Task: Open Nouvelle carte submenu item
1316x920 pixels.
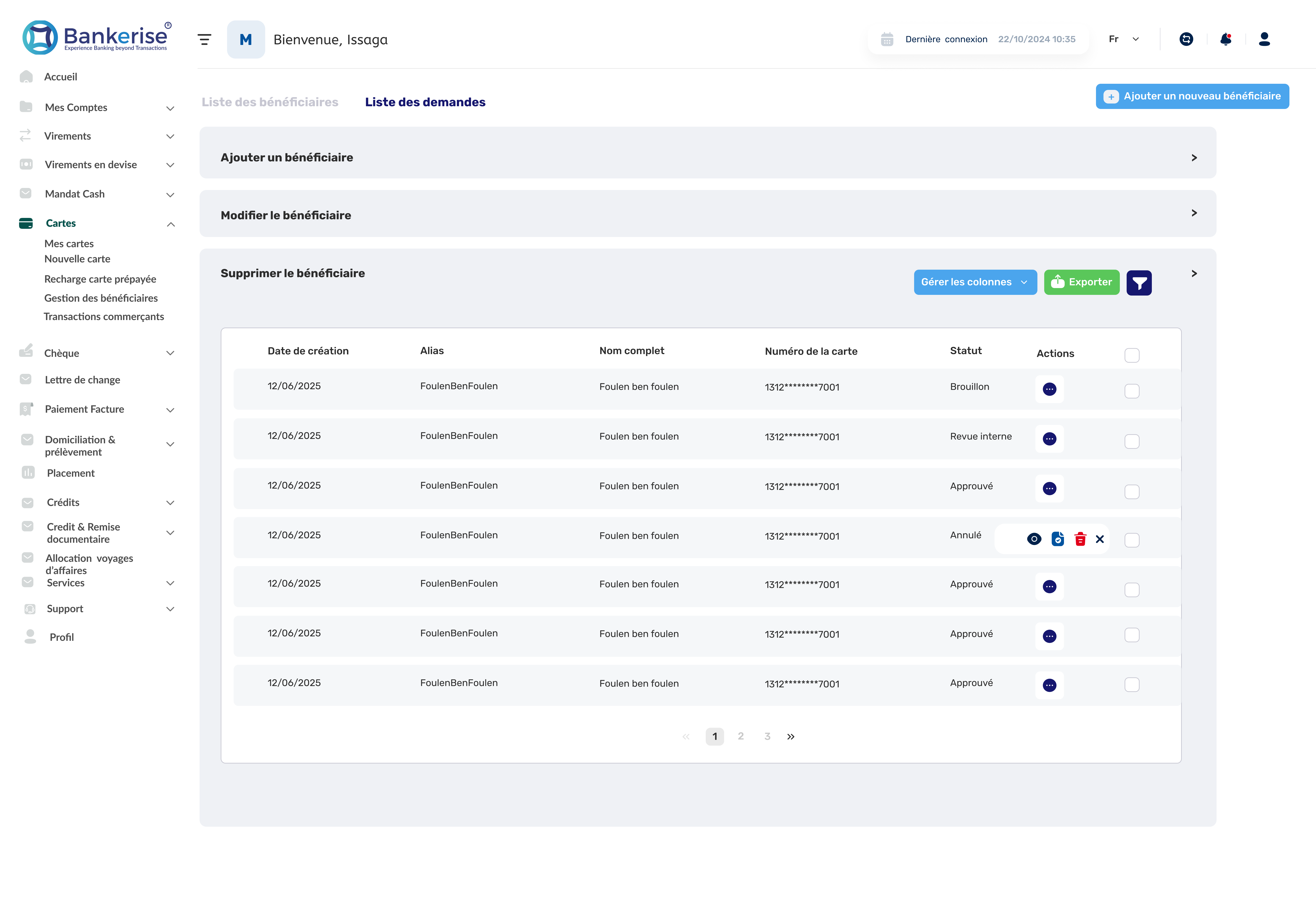Action: pos(77,259)
